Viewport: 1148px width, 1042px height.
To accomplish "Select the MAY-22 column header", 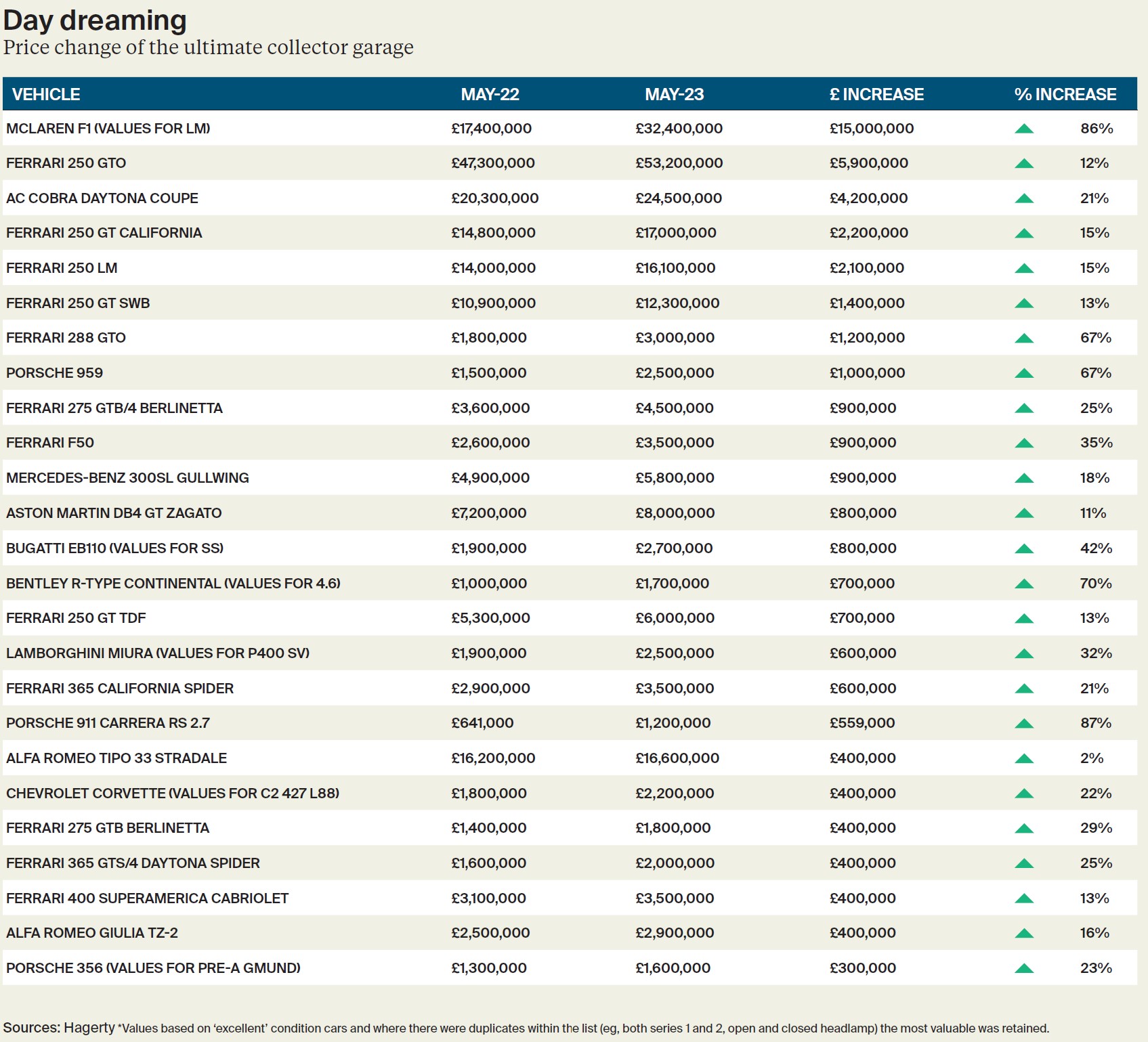I will coord(490,94).
